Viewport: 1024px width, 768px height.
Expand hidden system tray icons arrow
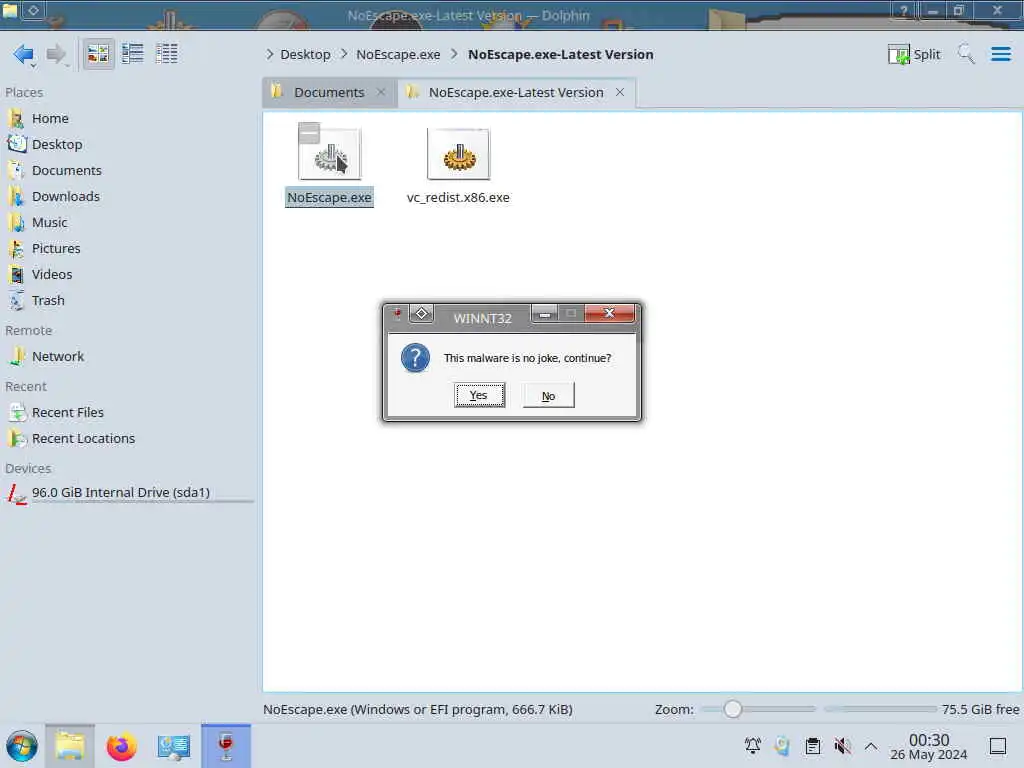[871, 745]
